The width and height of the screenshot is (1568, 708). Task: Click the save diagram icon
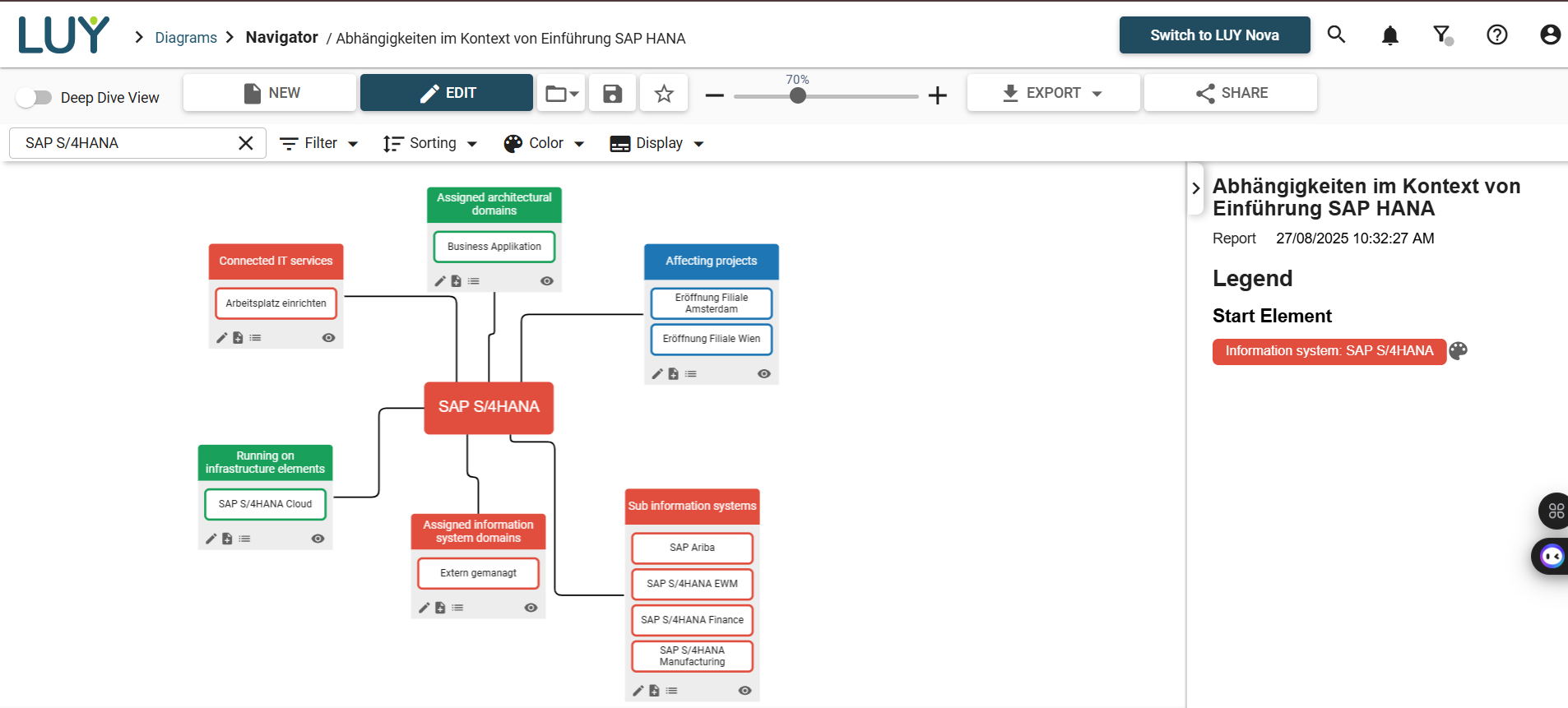[x=612, y=94]
